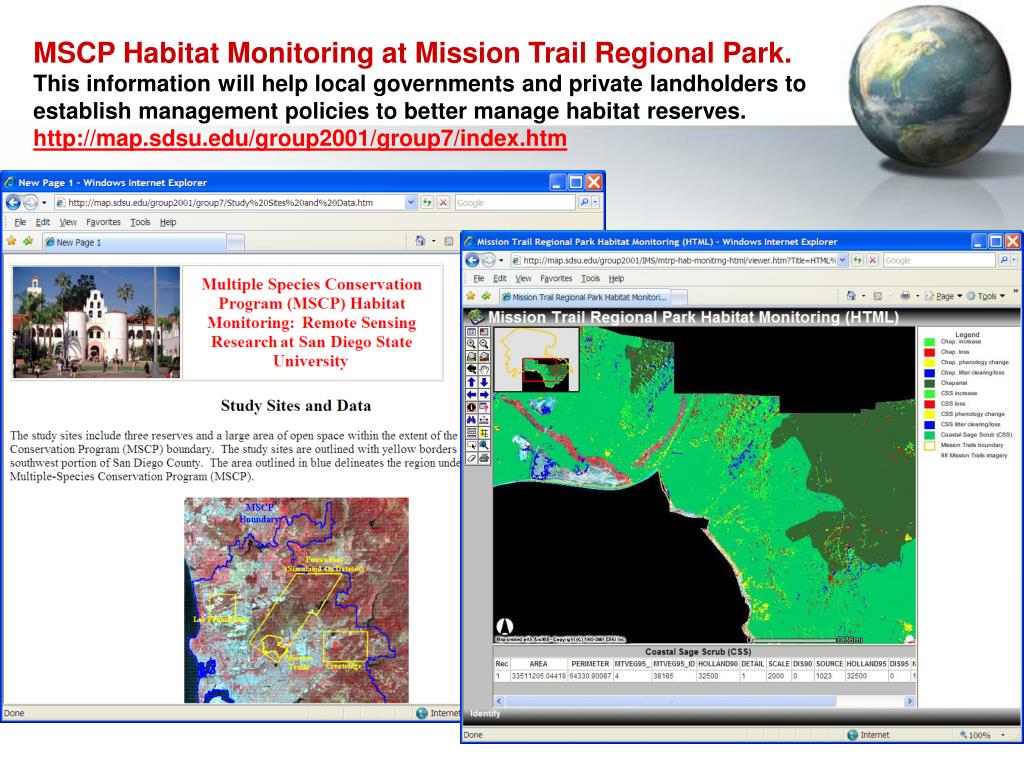
Task: Select the Zoom In magnifier tool
Action: coord(472,344)
